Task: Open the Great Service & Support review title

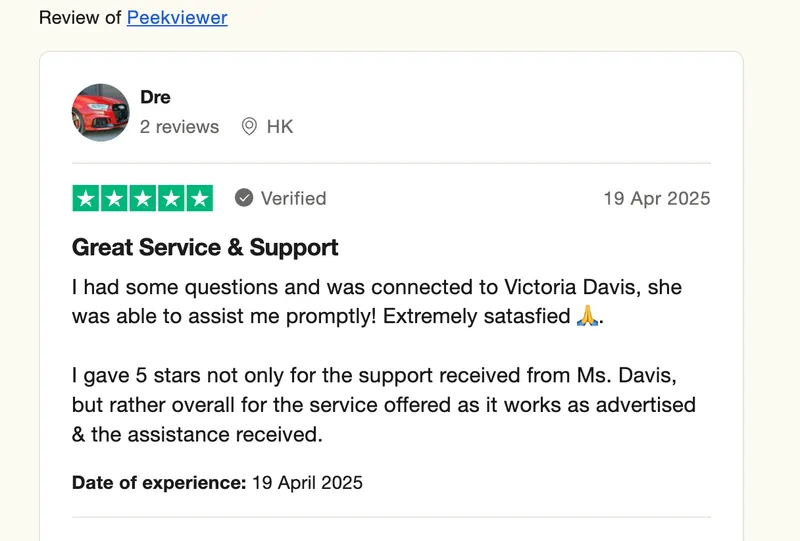Action: [x=205, y=248]
